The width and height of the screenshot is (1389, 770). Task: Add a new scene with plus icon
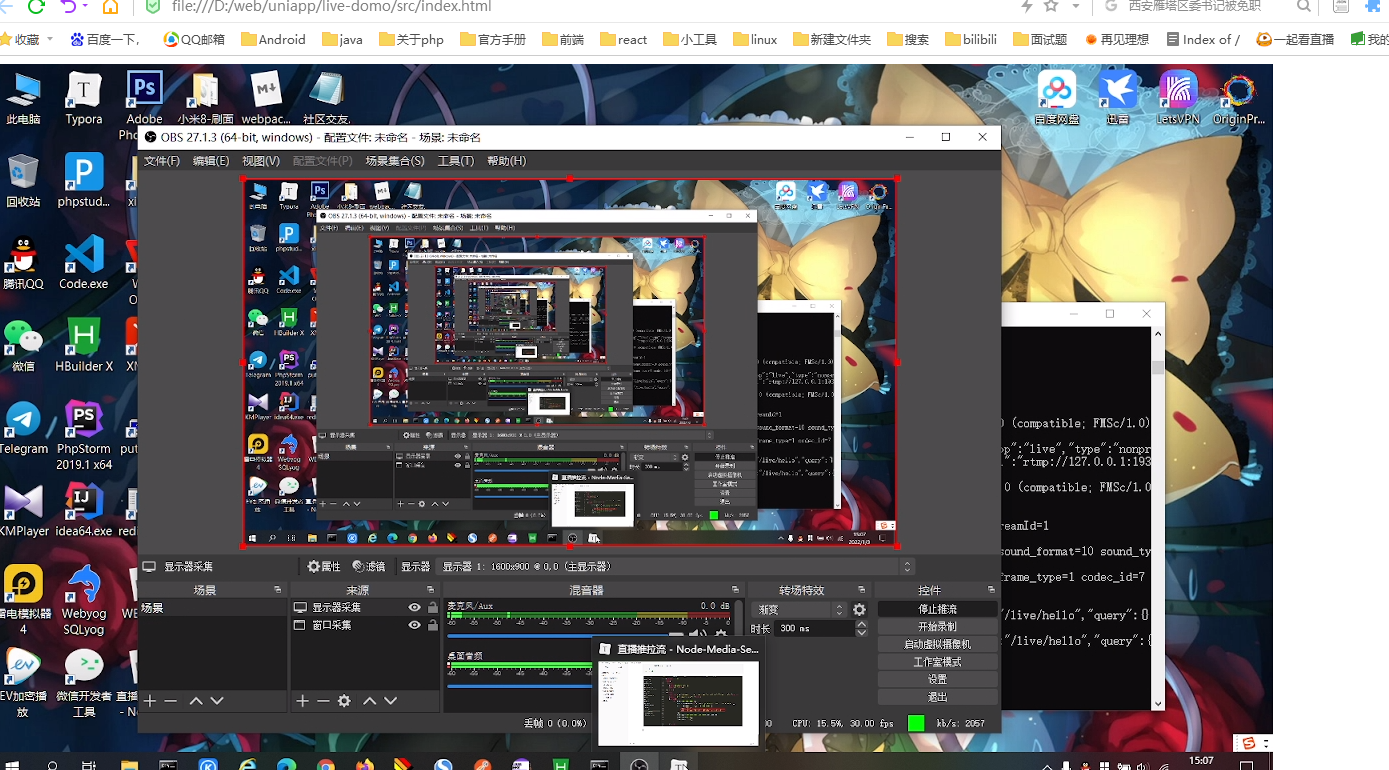(x=150, y=701)
